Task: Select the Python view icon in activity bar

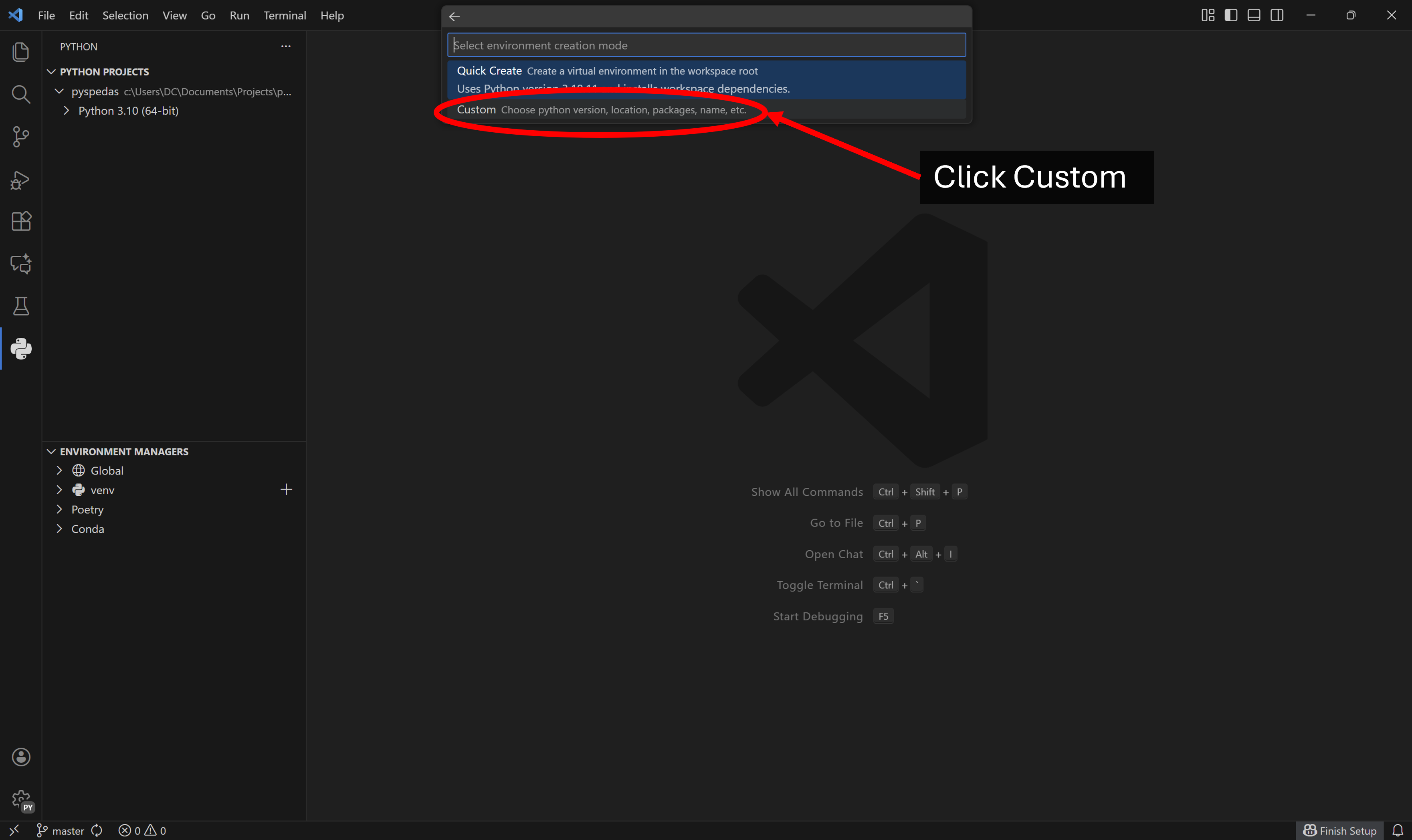Action: (21, 349)
